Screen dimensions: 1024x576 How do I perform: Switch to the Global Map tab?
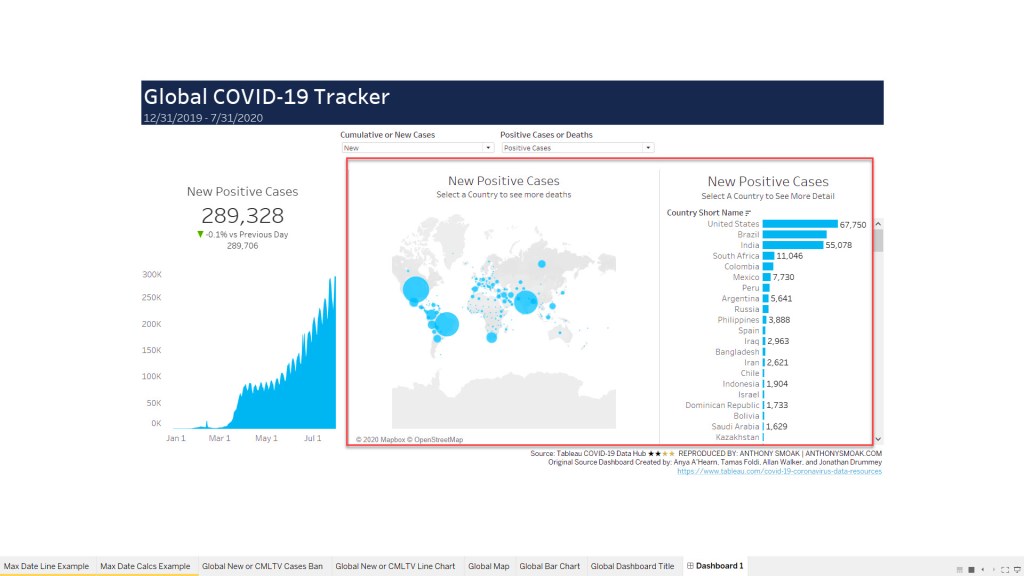click(x=488, y=566)
